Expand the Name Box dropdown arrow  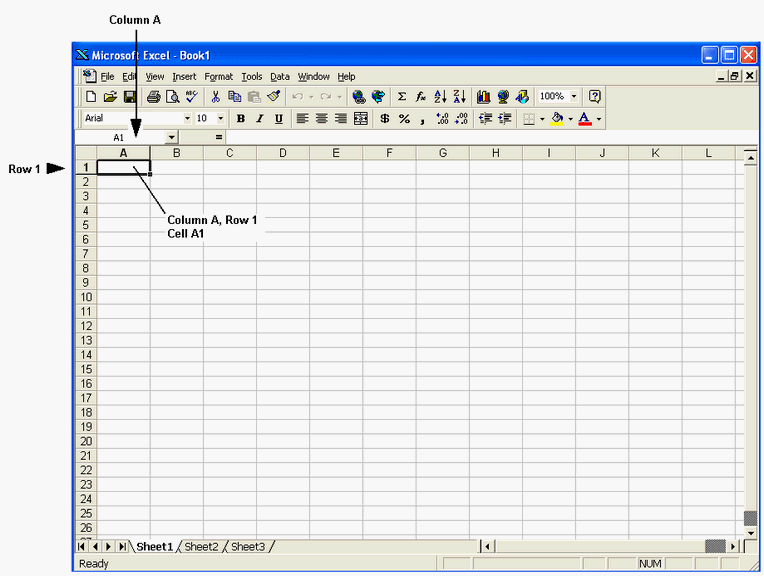point(172,137)
